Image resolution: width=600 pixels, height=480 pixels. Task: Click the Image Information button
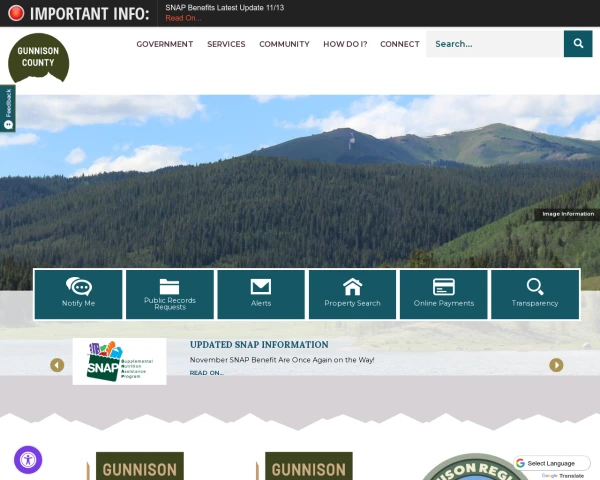click(x=568, y=214)
